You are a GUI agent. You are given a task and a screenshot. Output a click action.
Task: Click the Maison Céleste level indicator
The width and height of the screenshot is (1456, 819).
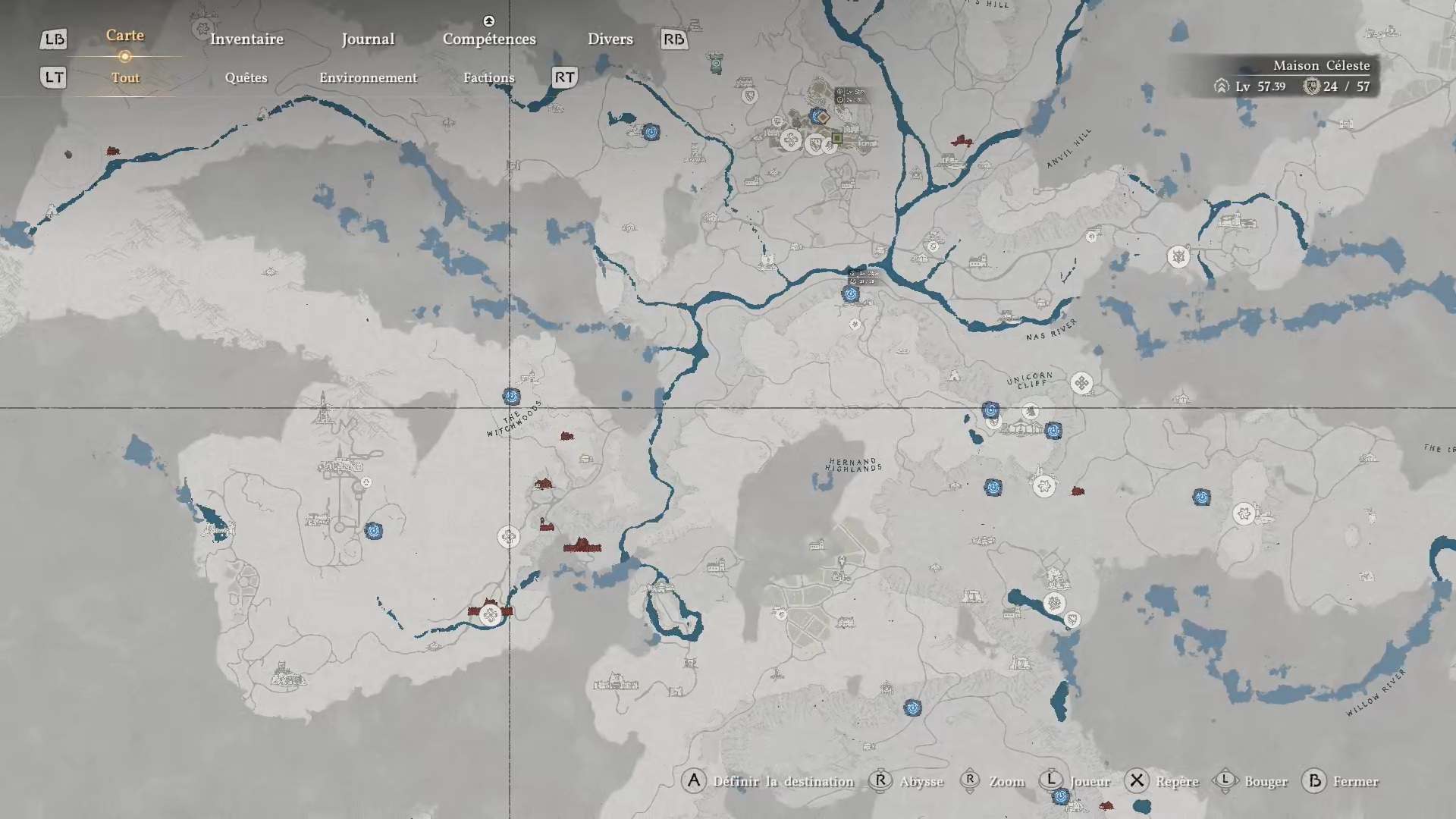click(x=1260, y=86)
